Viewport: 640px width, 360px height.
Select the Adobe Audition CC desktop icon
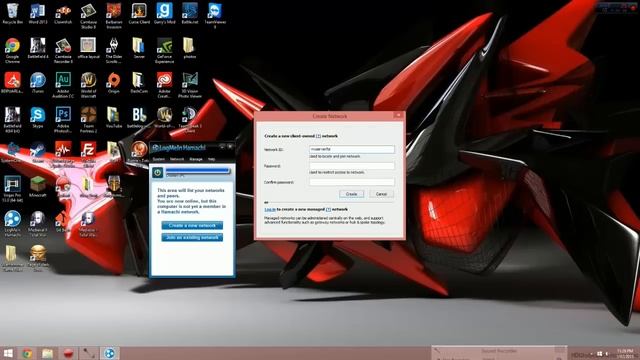coord(63,85)
